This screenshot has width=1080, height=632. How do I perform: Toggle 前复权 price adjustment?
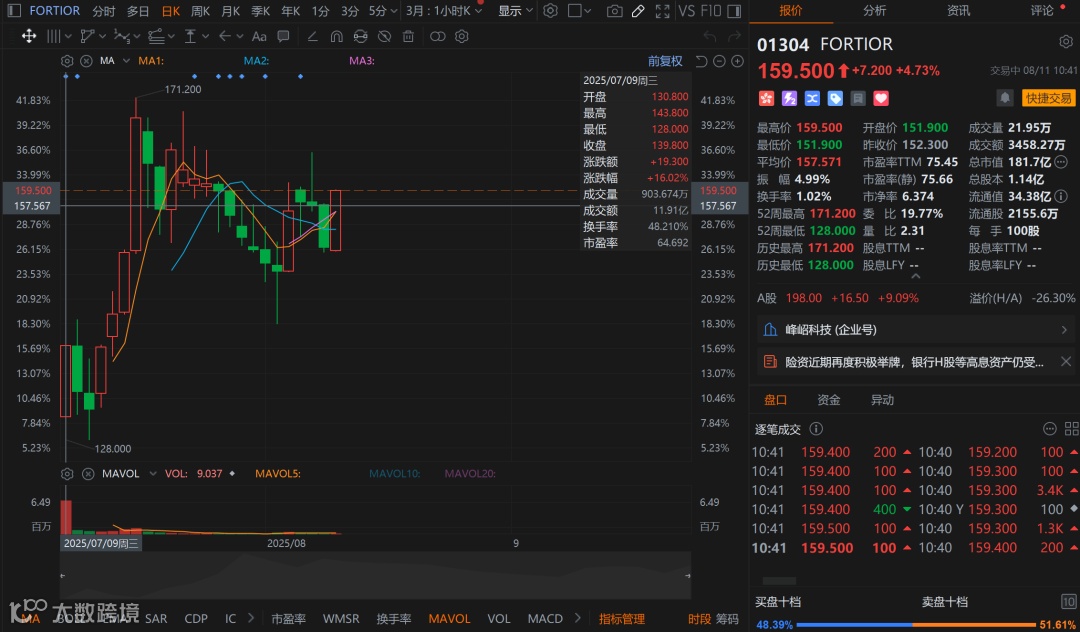pyautogui.click(x=665, y=61)
